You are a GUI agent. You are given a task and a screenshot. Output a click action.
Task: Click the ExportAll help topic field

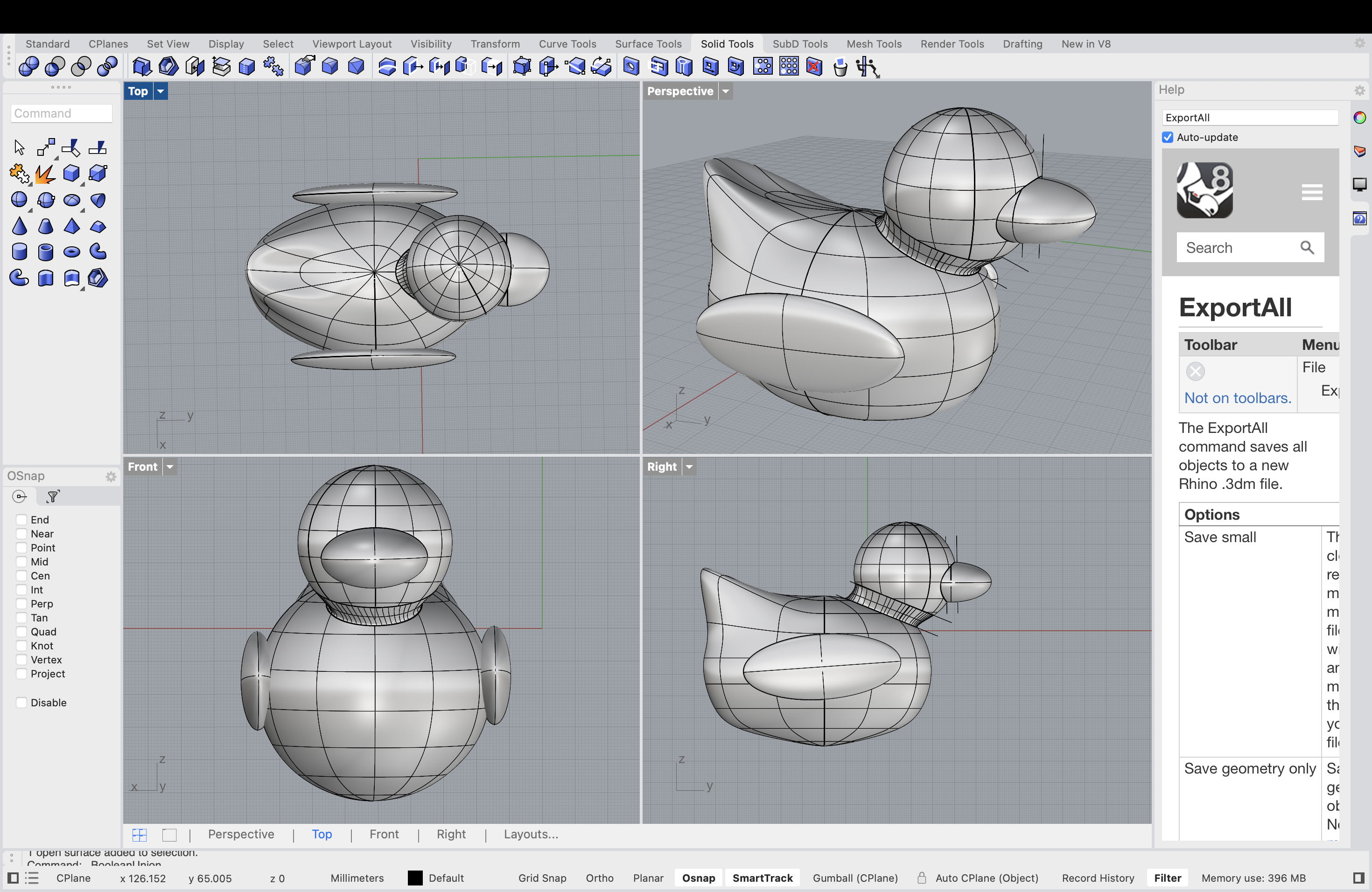click(1250, 118)
